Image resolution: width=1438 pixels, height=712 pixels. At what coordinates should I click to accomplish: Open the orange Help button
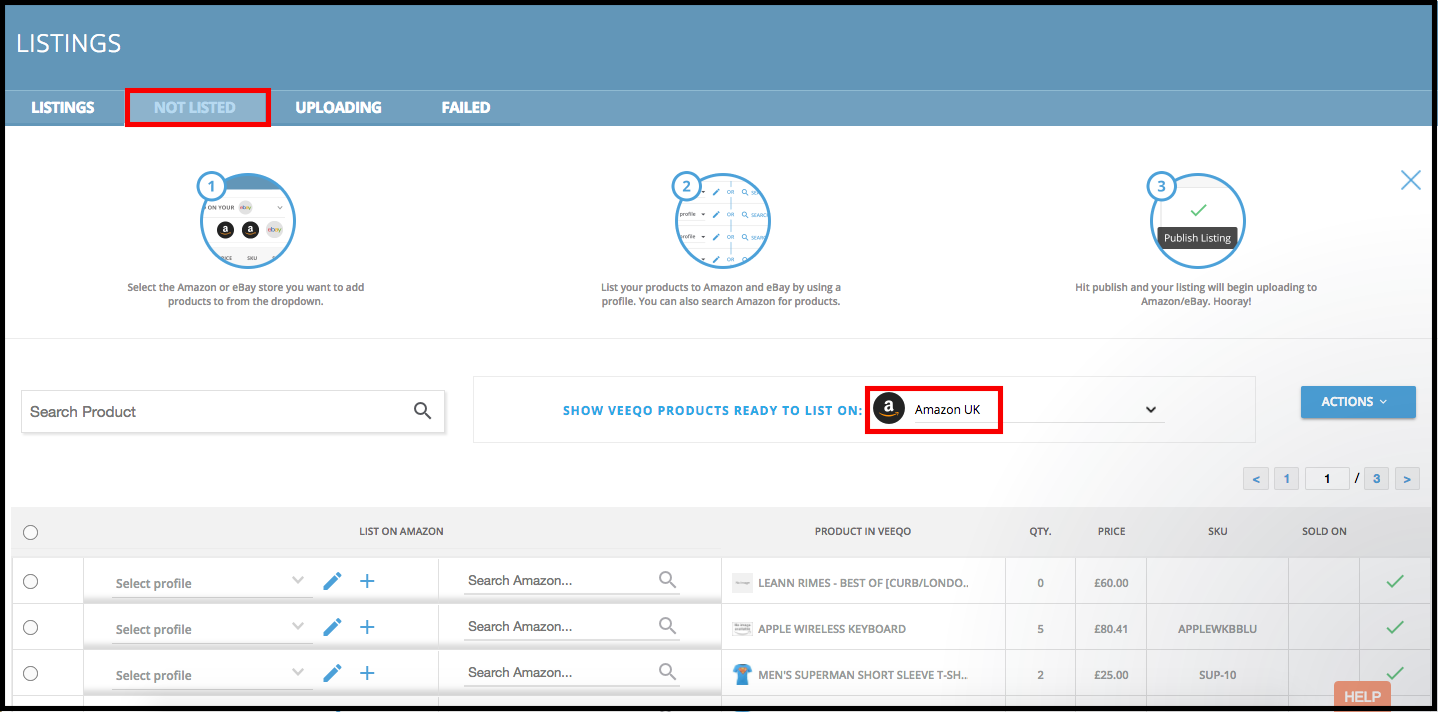pyautogui.click(x=1362, y=696)
